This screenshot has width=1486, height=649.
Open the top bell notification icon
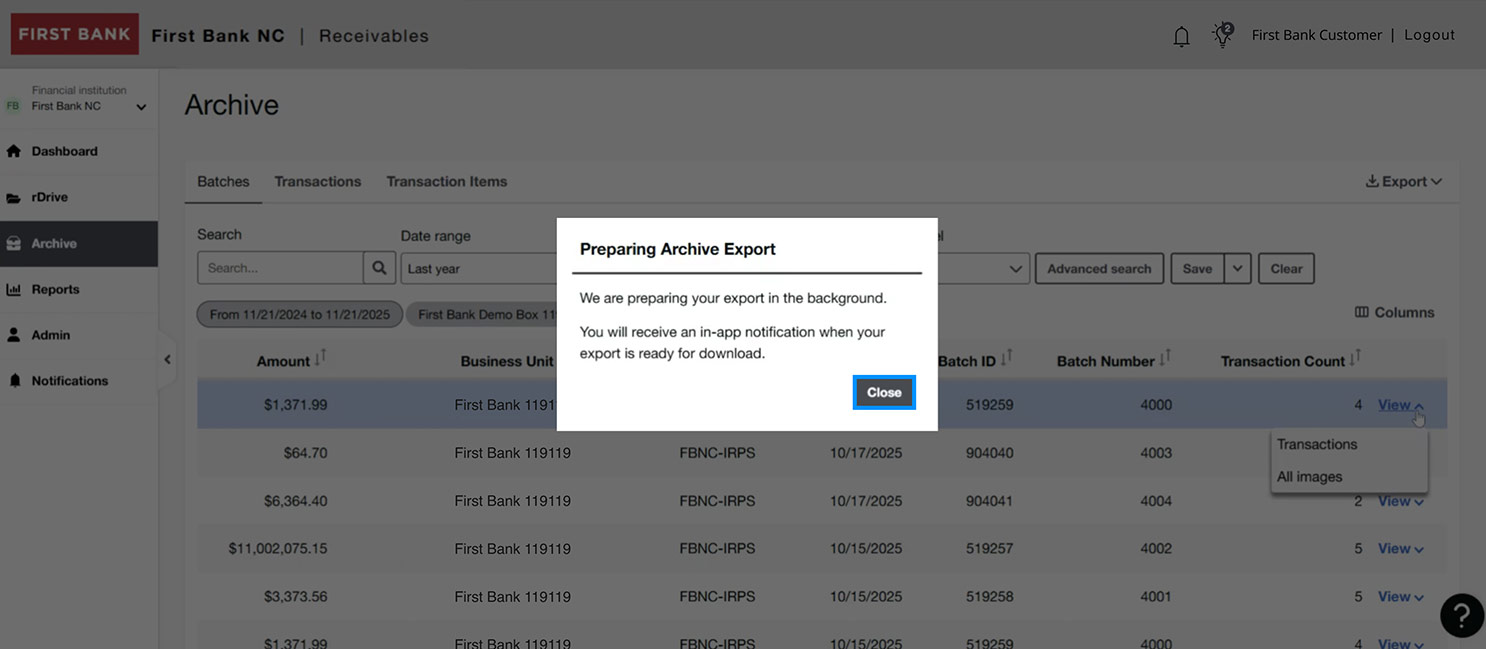(1181, 34)
